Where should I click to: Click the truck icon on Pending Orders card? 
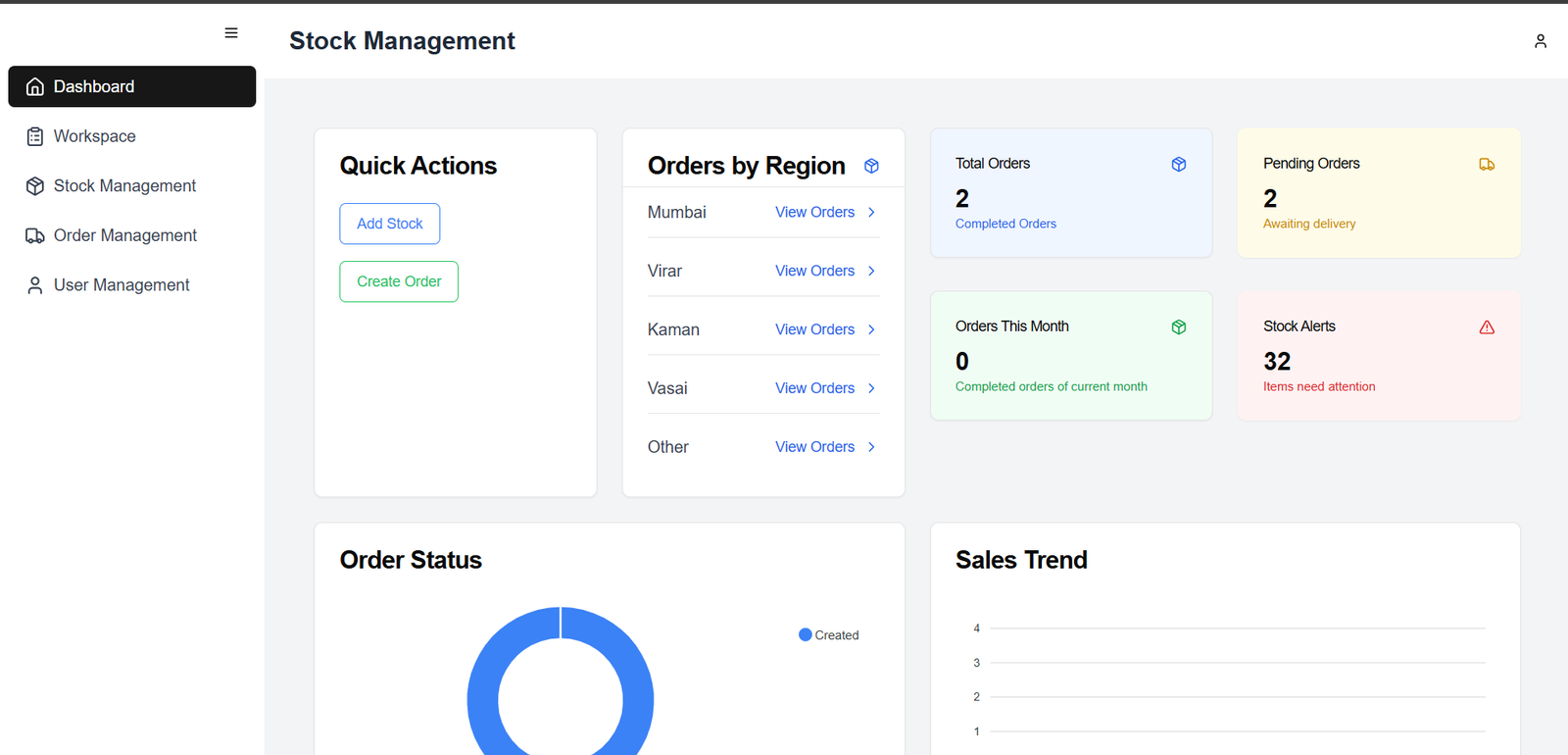[x=1487, y=164]
